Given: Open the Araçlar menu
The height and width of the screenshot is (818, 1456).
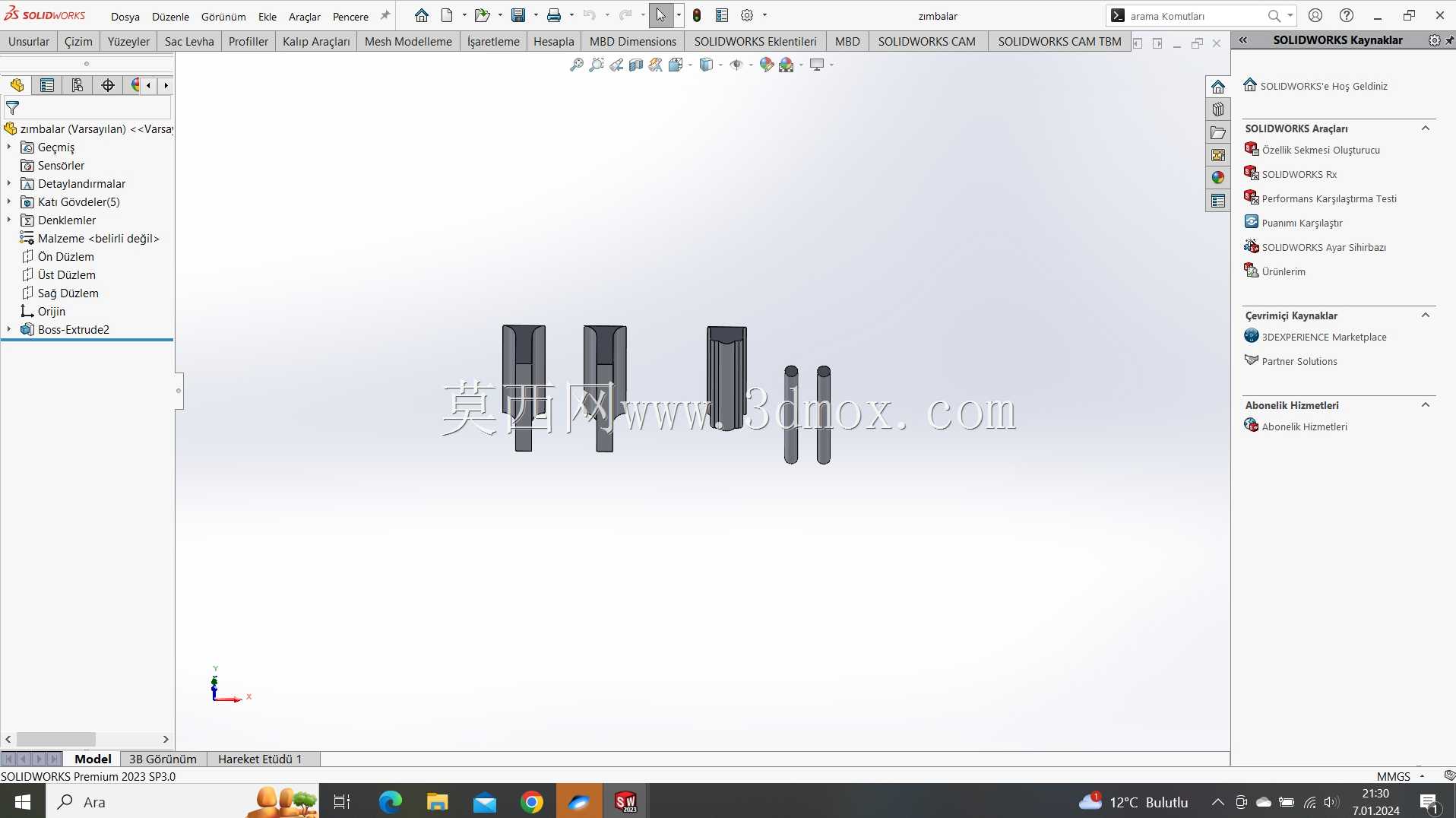Looking at the screenshot, I should (305, 16).
